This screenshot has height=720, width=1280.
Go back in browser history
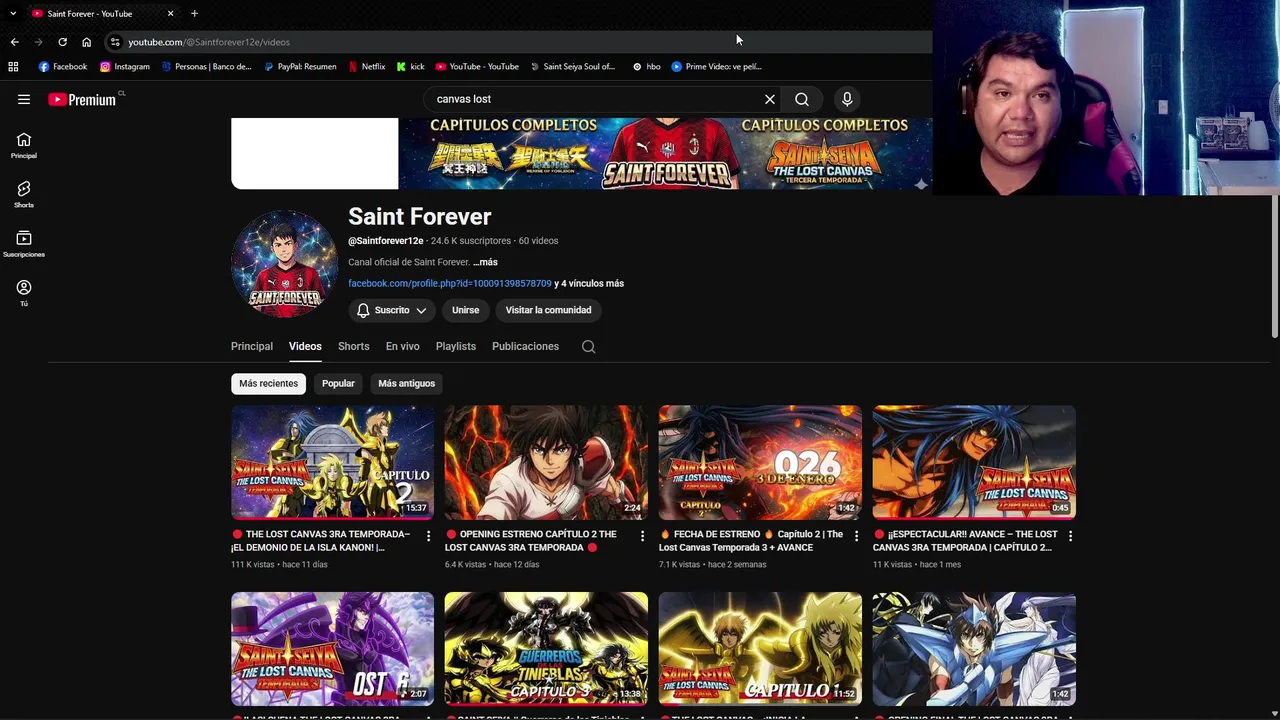[14, 42]
